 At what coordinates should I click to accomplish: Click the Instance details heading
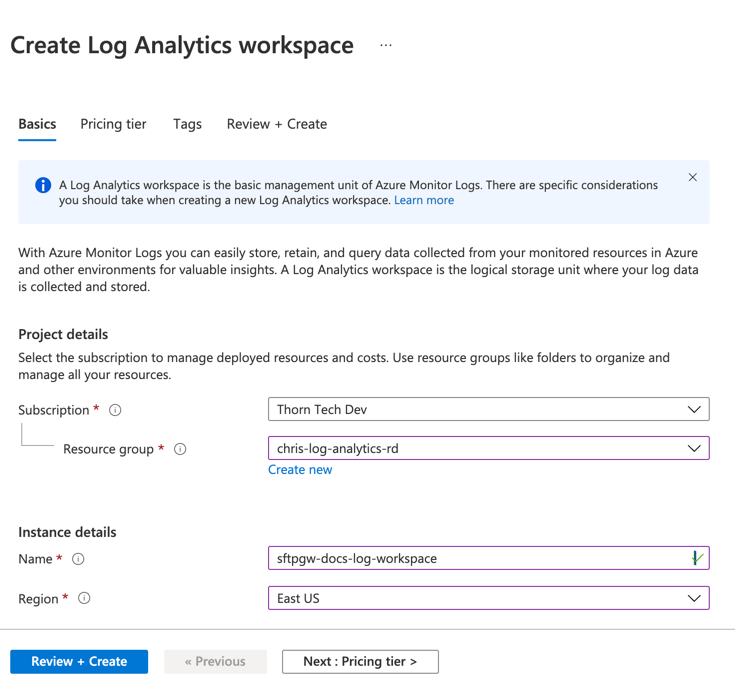click(x=67, y=532)
